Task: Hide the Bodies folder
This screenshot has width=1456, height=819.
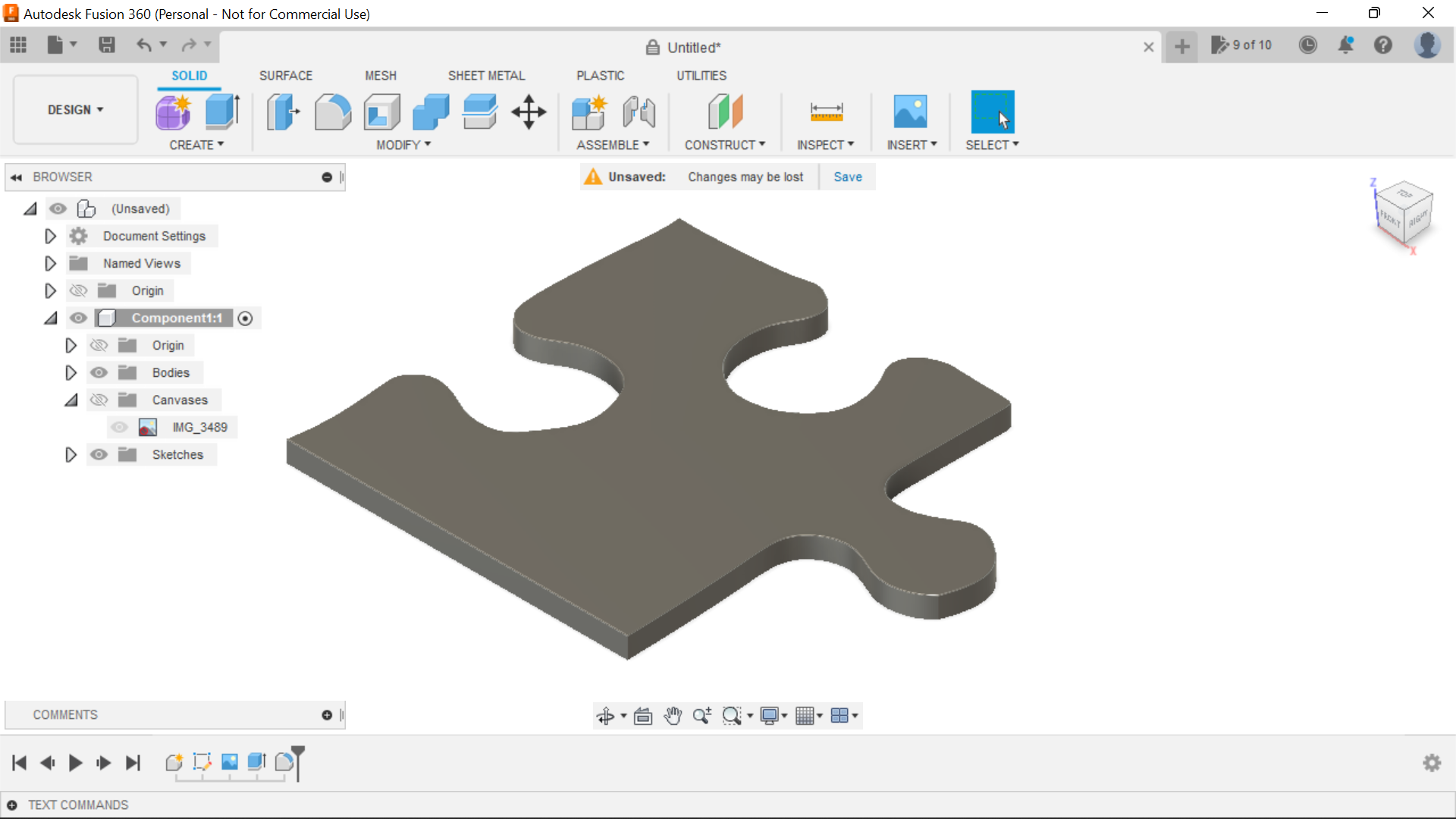Action: coord(98,372)
